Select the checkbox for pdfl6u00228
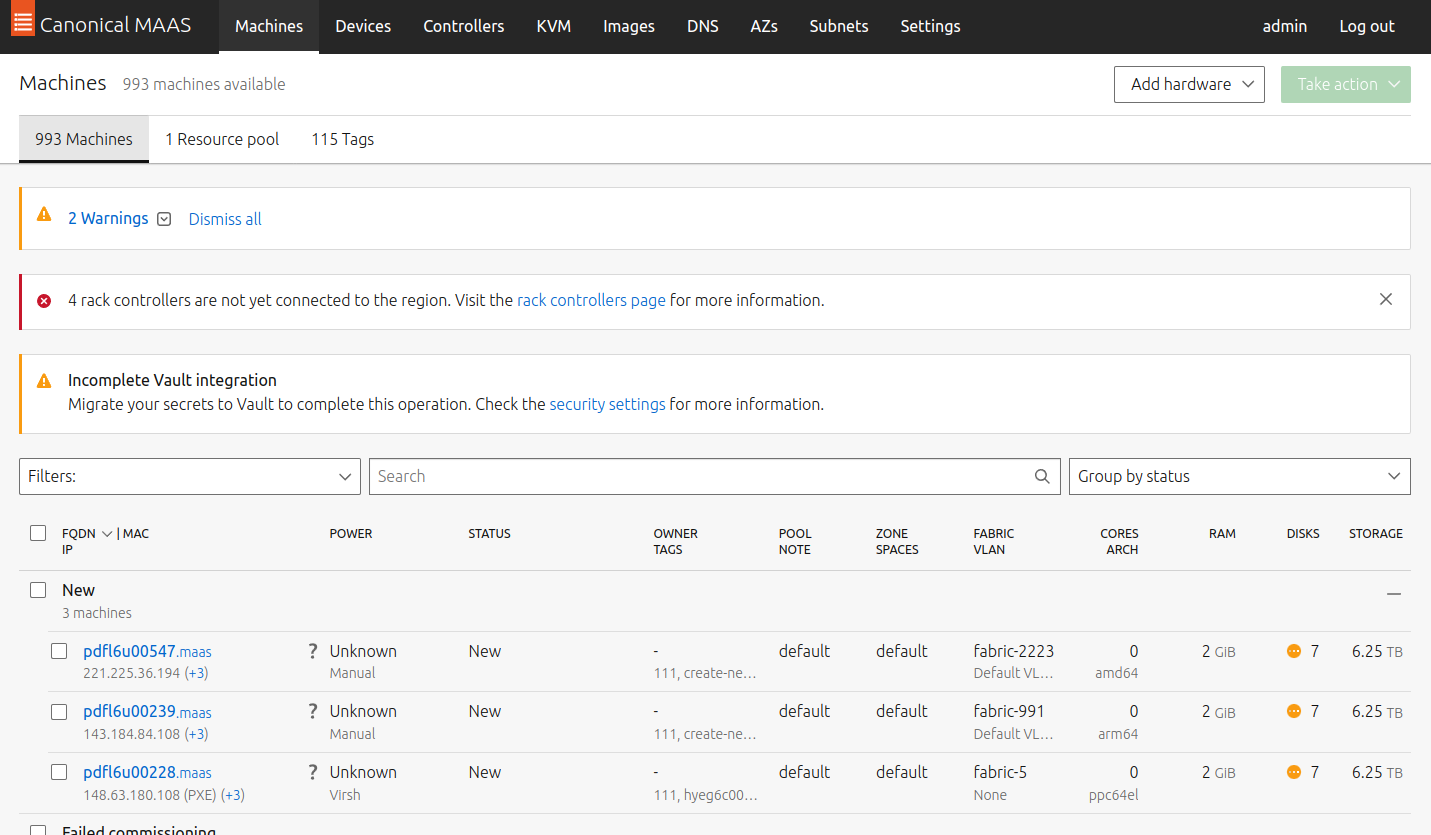The height and width of the screenshot is (835, 1431). click(58, 772)
